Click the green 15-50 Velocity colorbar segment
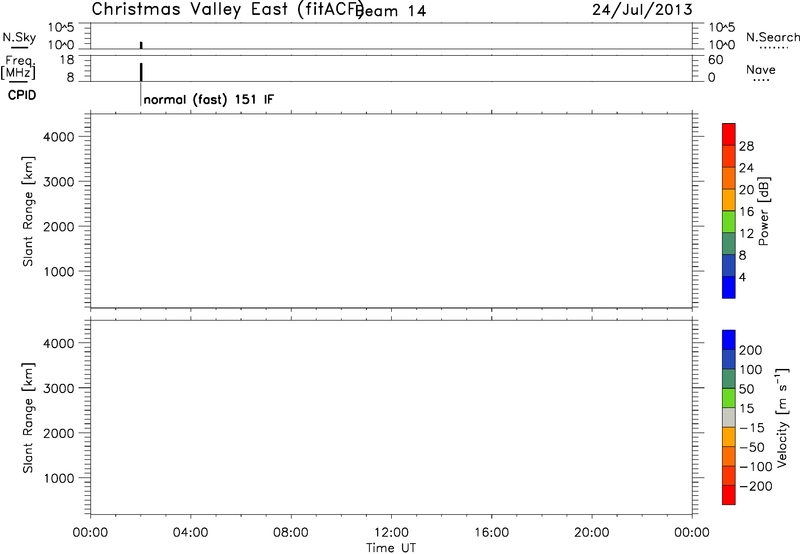Viewport: 800px width, 554px height. (x=729, y=398)
